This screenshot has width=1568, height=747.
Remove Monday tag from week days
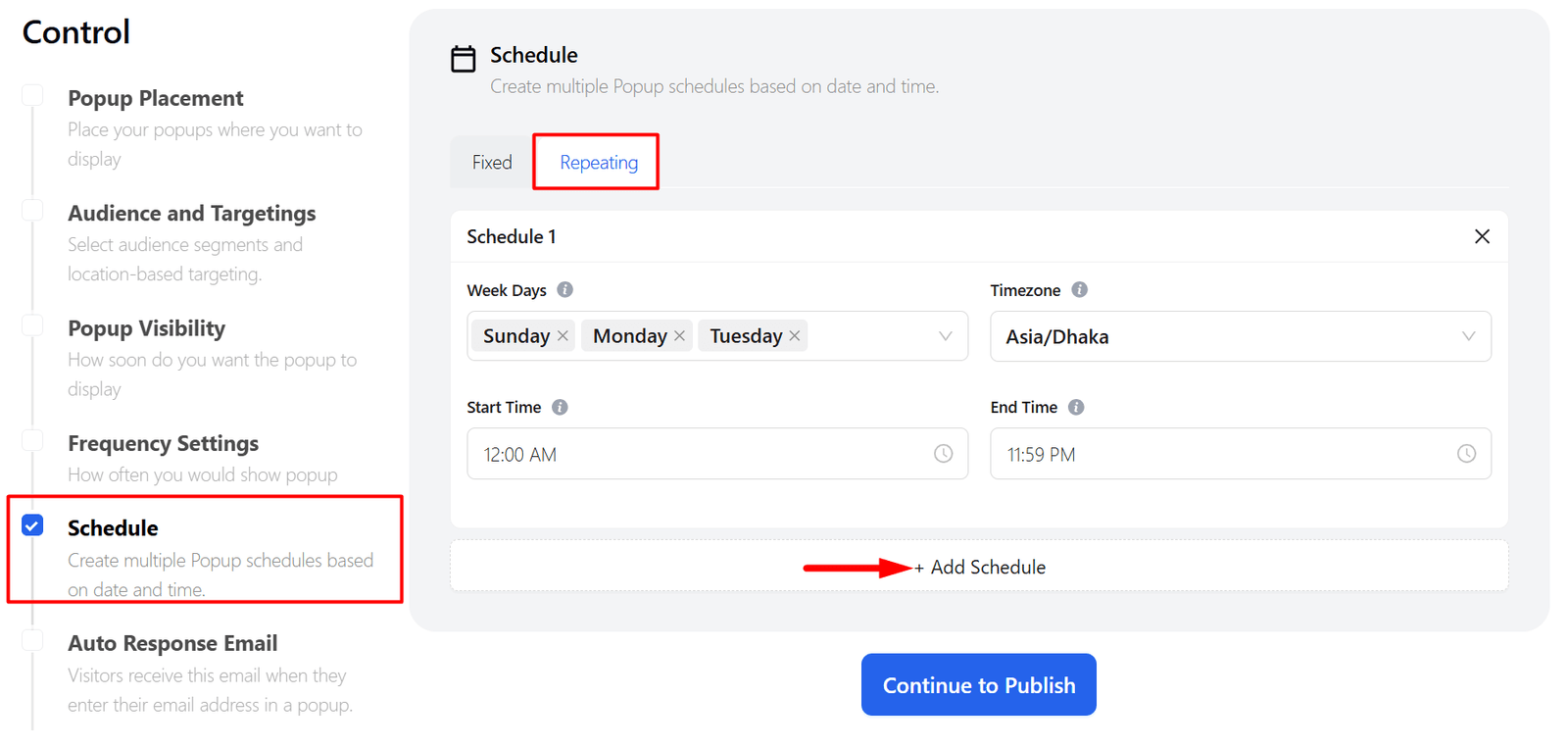(x=680, y=336)
